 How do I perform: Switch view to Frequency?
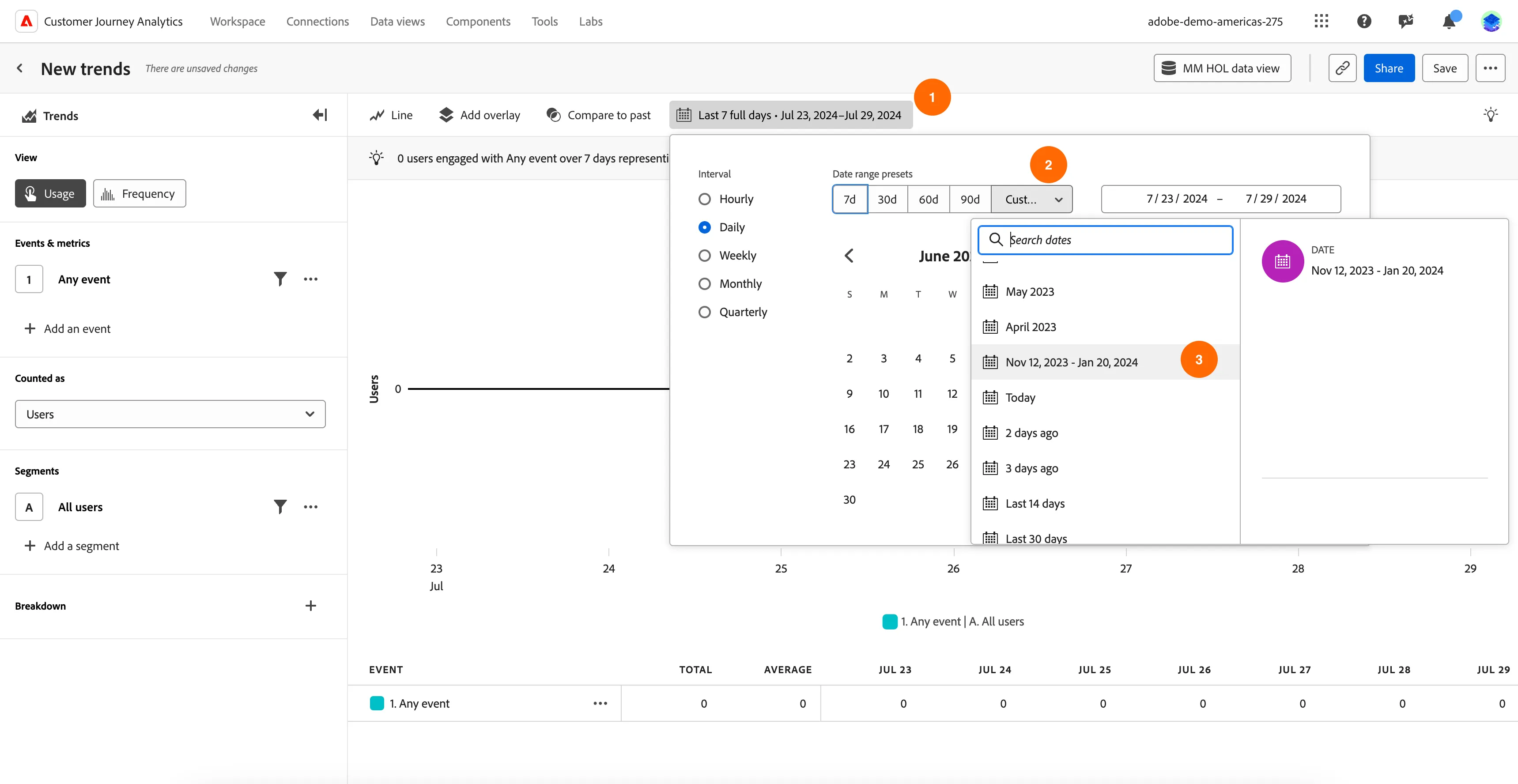(x=140, y=193)
